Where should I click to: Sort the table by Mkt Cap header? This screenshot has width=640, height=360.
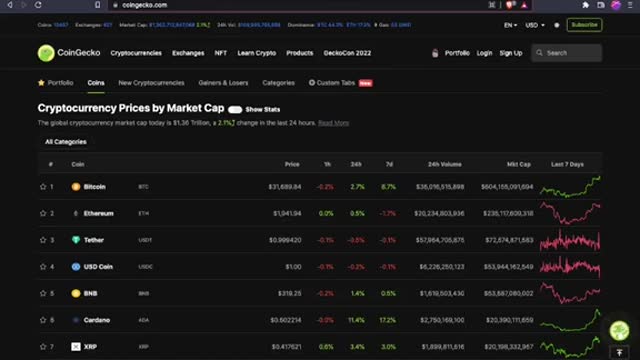point(519,164)
